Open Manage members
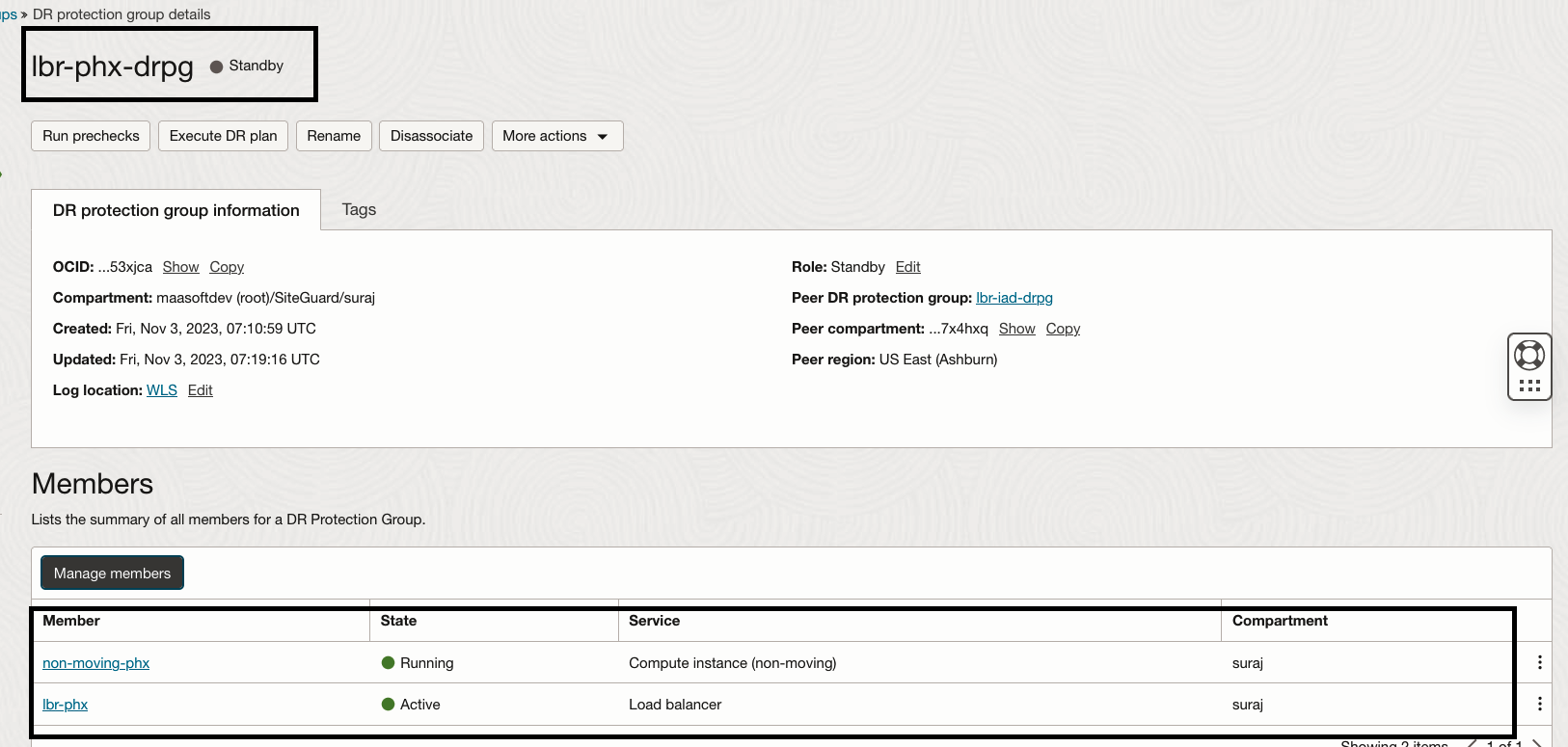 pos(112,573)
